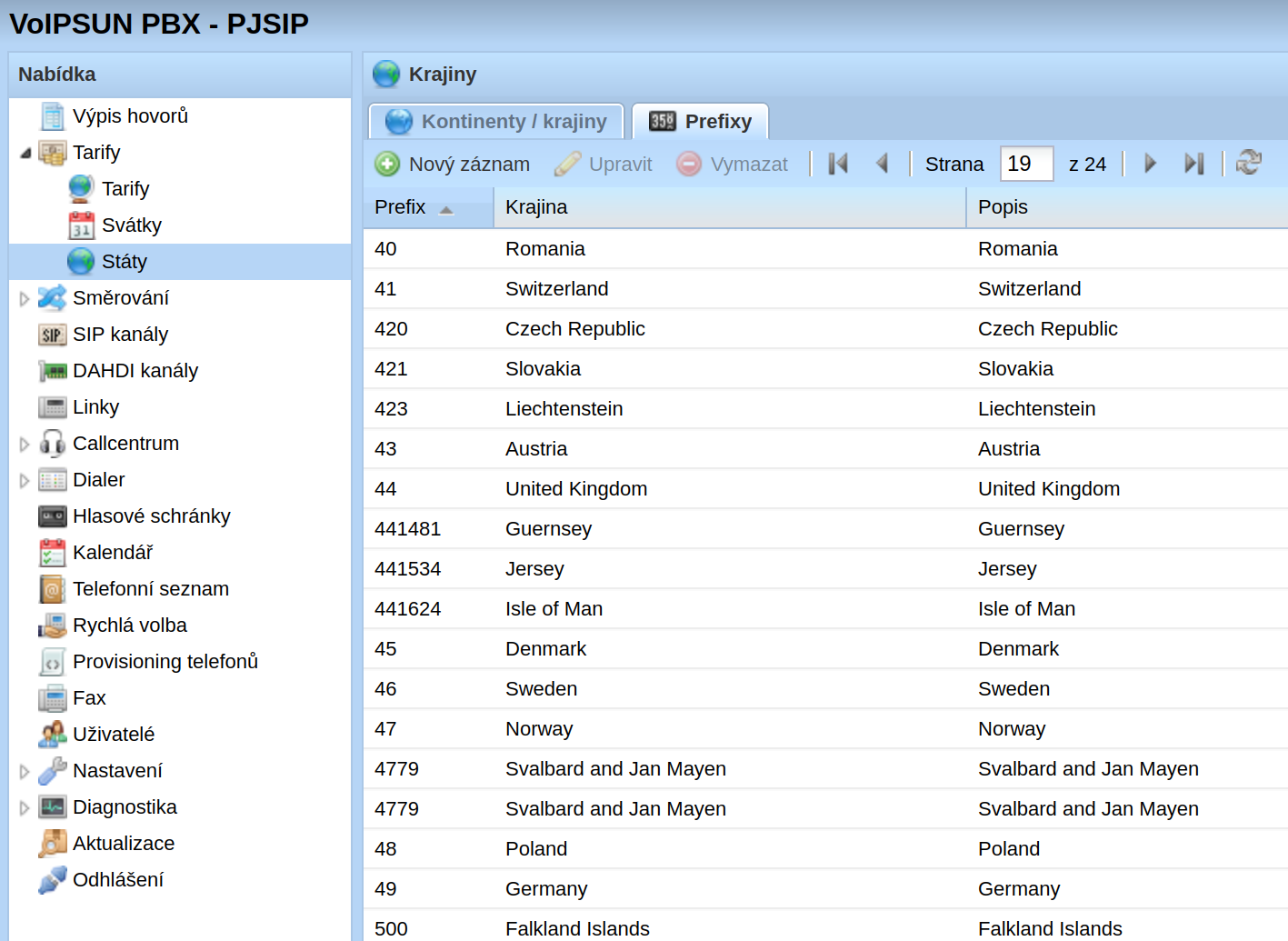Open the Telefonní seznam address book icon
Screen dimensions: 1288x941
(x=53, y=589)
